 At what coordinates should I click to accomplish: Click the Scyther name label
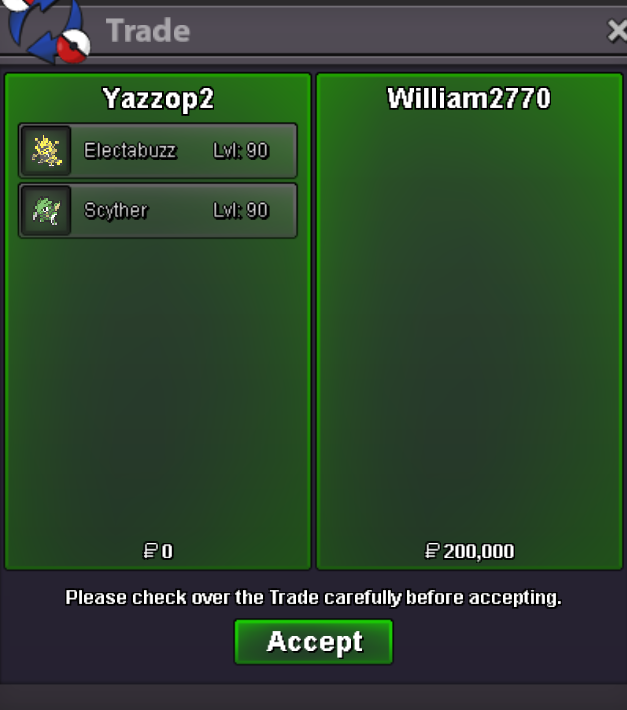pyautogui.click(x=116, y=211)
